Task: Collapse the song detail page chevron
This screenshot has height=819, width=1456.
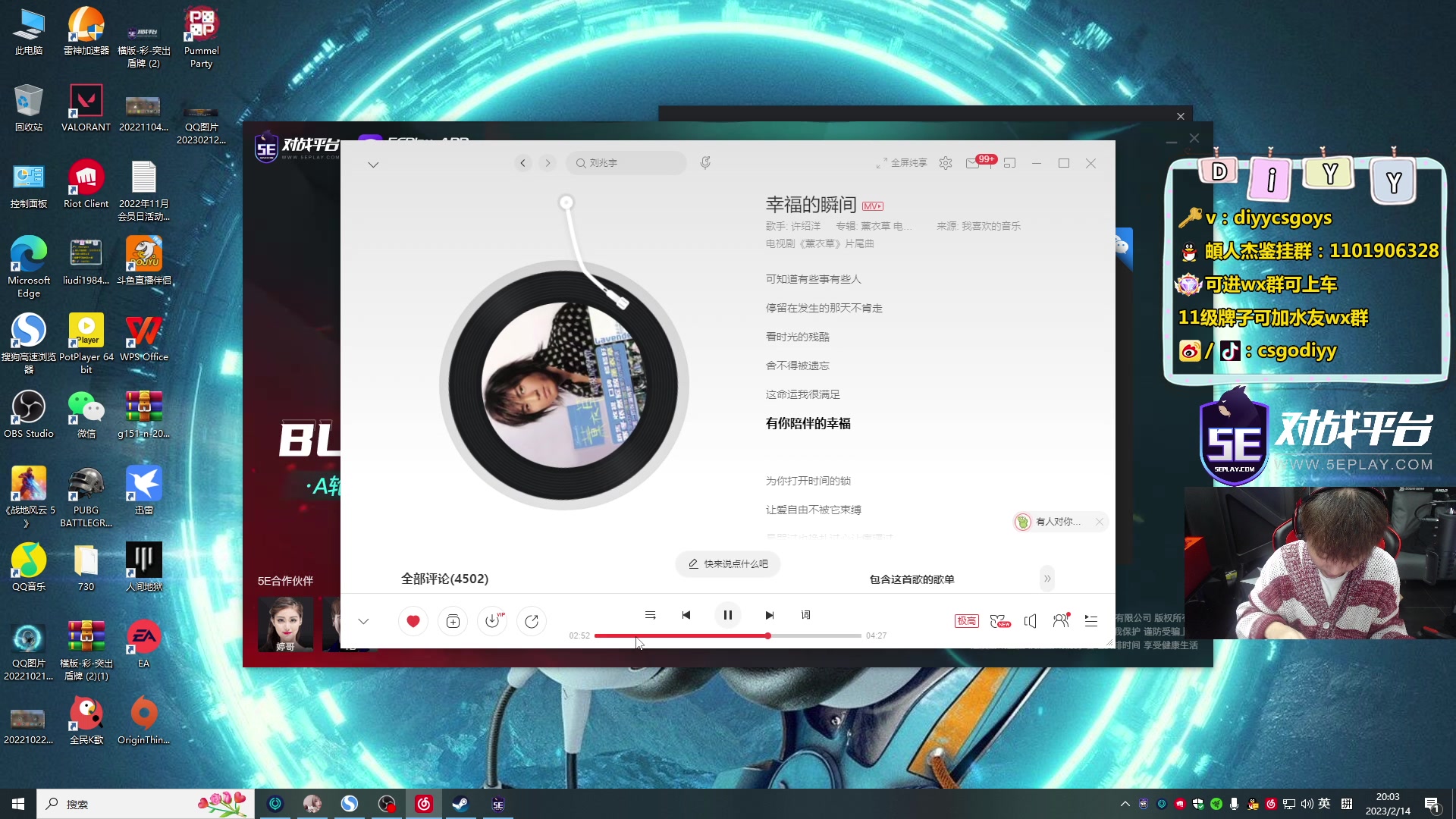Action: (x=373, y=165)
